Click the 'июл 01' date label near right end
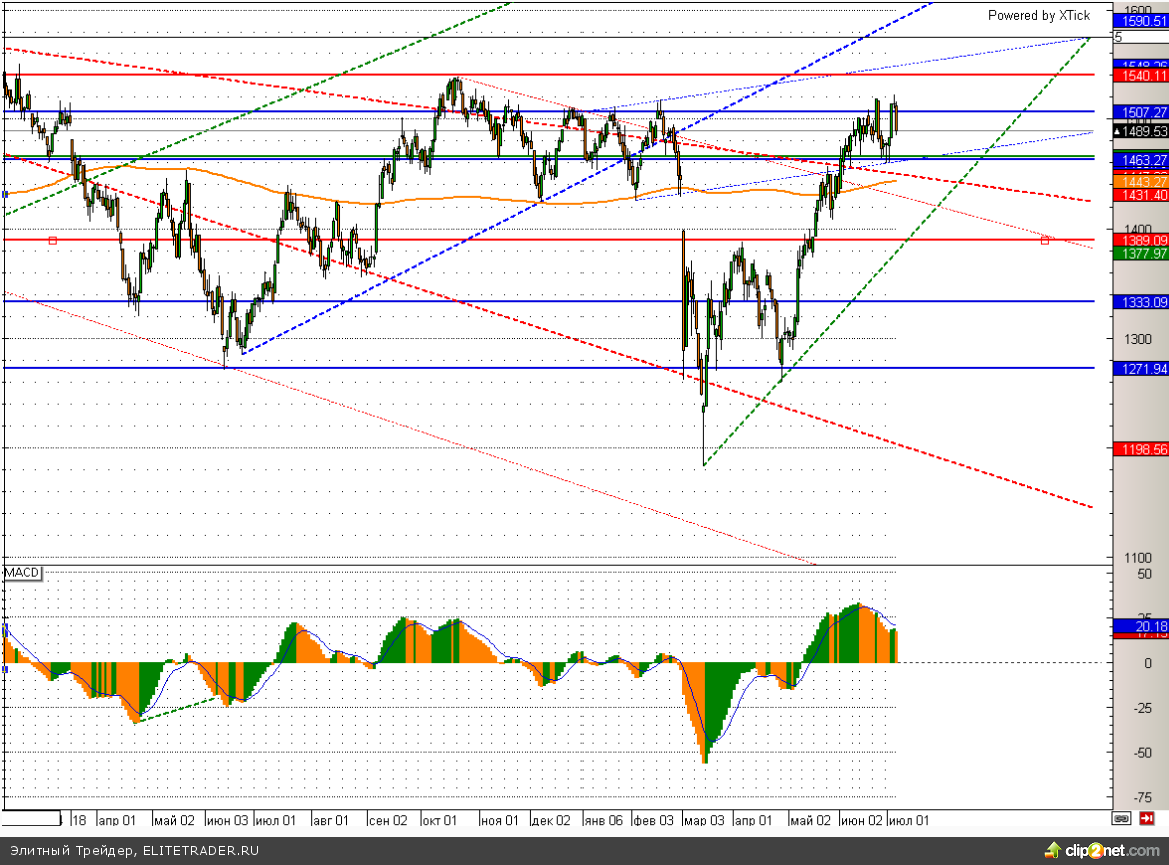The height and width of the screenshot is (865, 1169). (x=910, y=820)
